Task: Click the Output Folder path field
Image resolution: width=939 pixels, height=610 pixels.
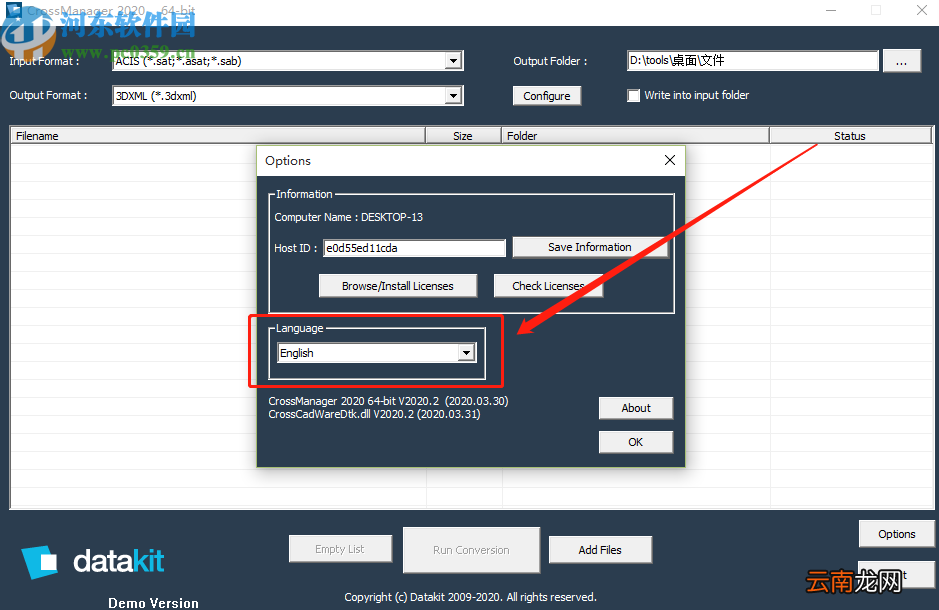Action: click(x=753, y=60)
